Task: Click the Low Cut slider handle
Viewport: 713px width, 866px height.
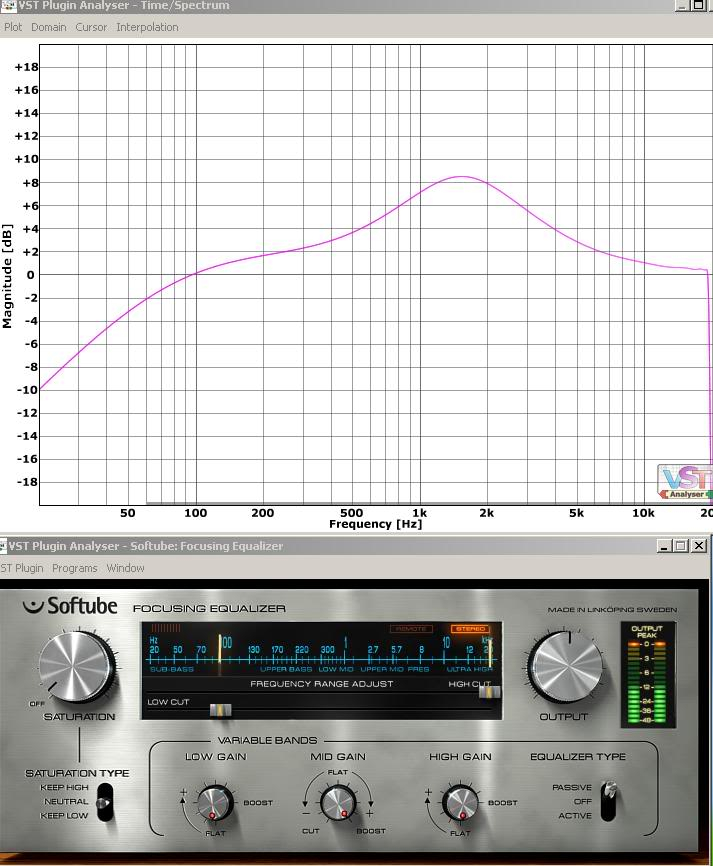Action: click(220, 710)
